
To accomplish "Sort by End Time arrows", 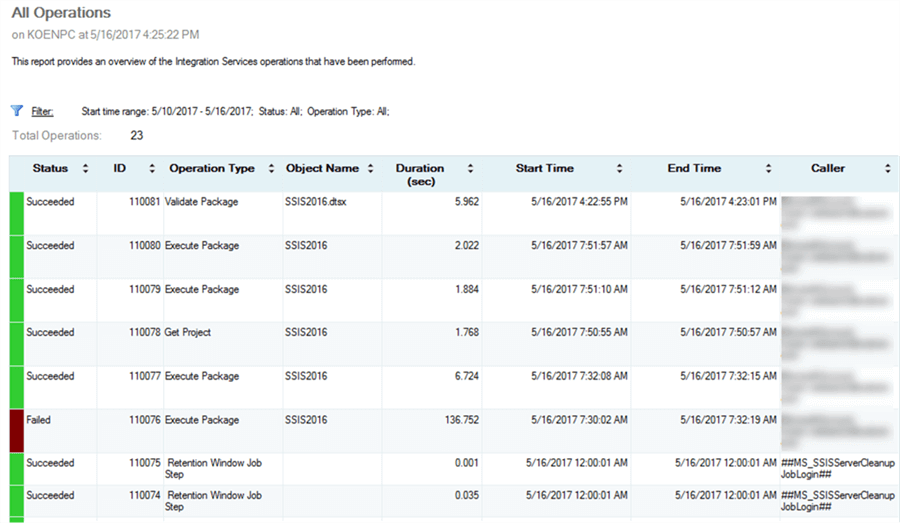I will click(768, 169).
